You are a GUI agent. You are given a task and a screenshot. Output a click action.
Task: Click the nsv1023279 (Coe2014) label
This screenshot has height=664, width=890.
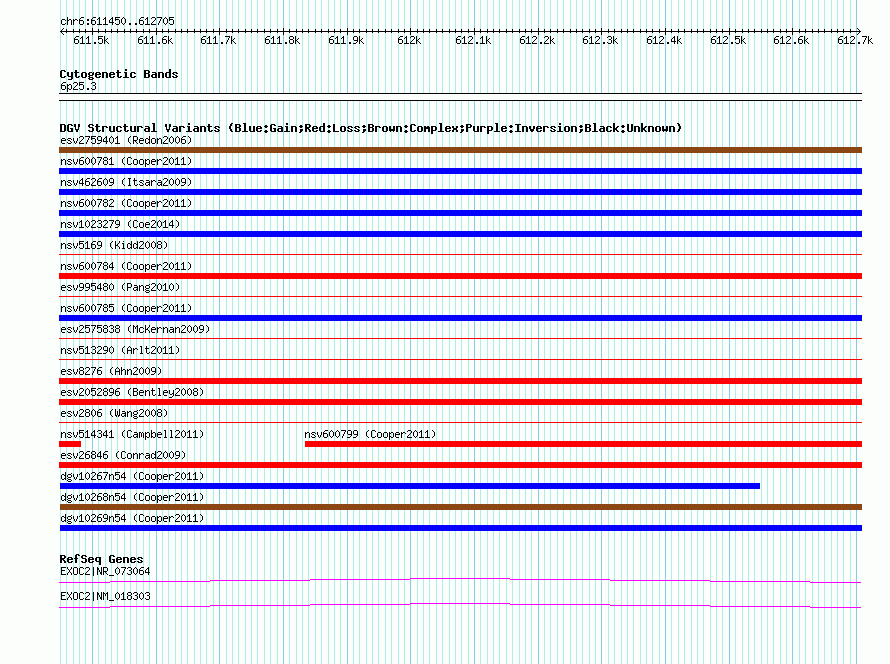click(x=120, y=224)
